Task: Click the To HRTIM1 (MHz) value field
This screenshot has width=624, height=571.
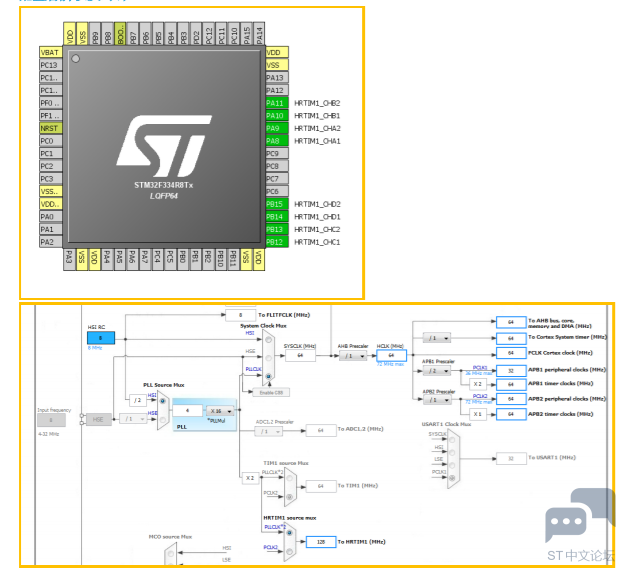Action: pyautogui.click(x=321, y=542)
